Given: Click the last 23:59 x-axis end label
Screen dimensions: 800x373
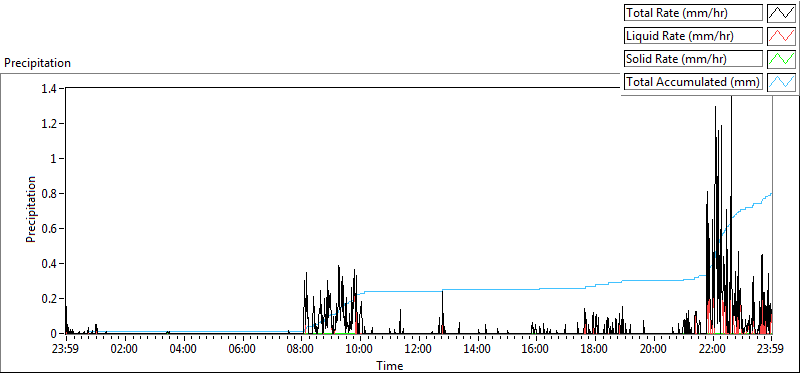Looking at the screenshot, I should click(x=771, y=350).
